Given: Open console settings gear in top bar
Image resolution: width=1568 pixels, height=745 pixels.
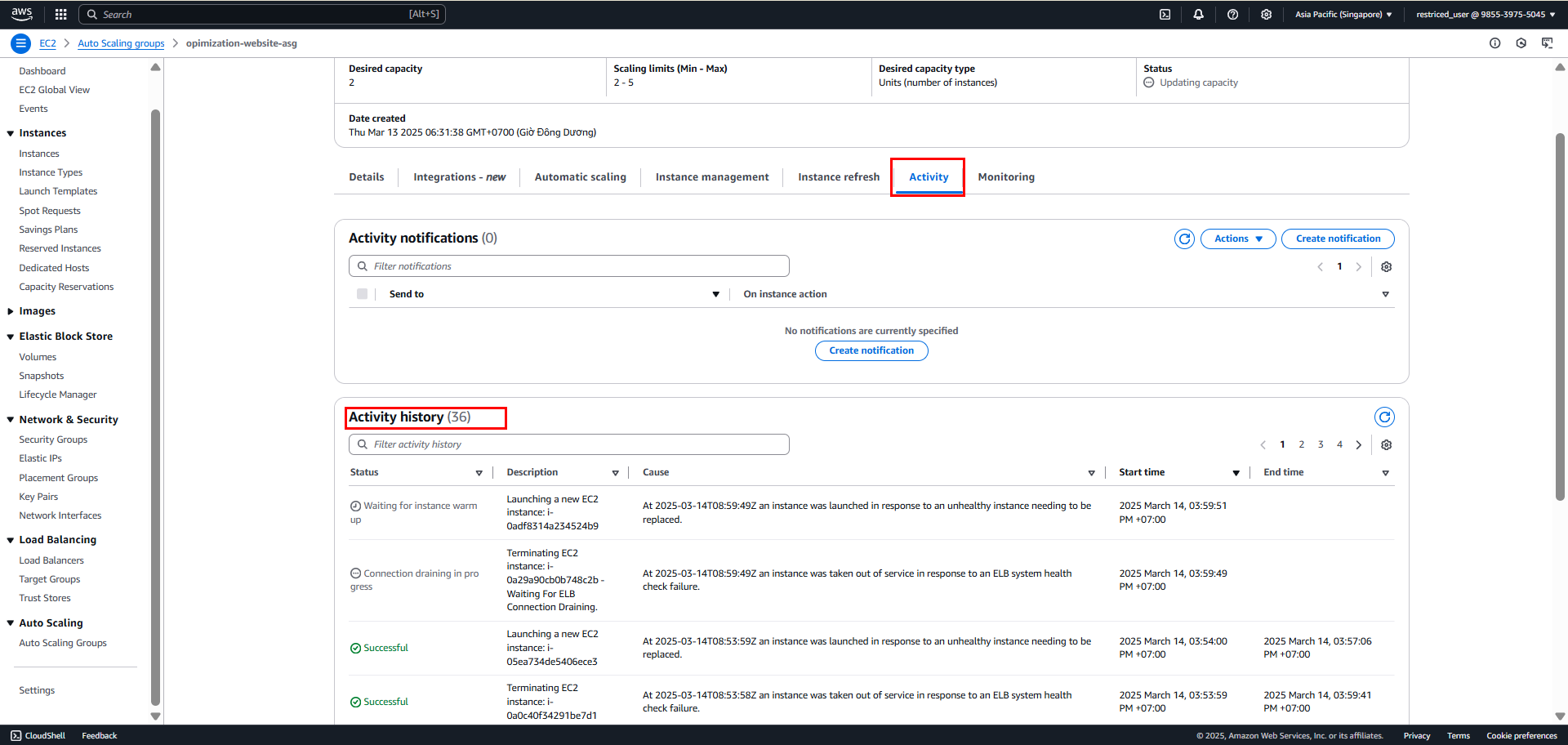Looking at the screenshot, I should click(x=1267, y=14).
